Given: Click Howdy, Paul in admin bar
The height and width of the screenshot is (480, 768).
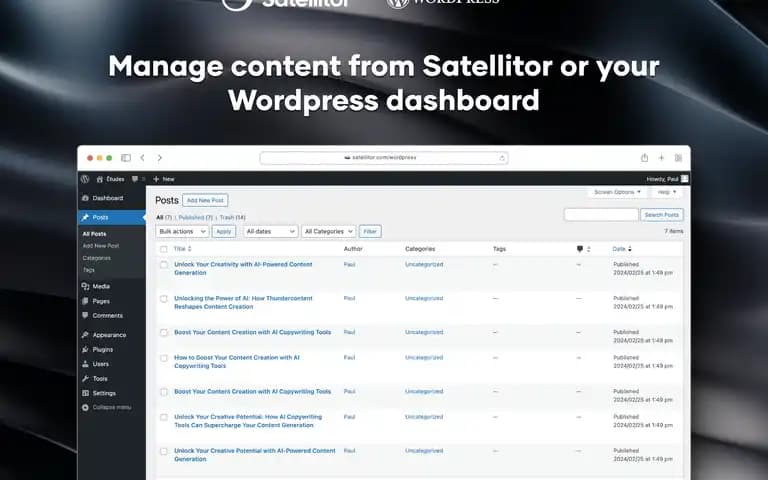Looking at the screenshot, I should (x=662, y=179).
